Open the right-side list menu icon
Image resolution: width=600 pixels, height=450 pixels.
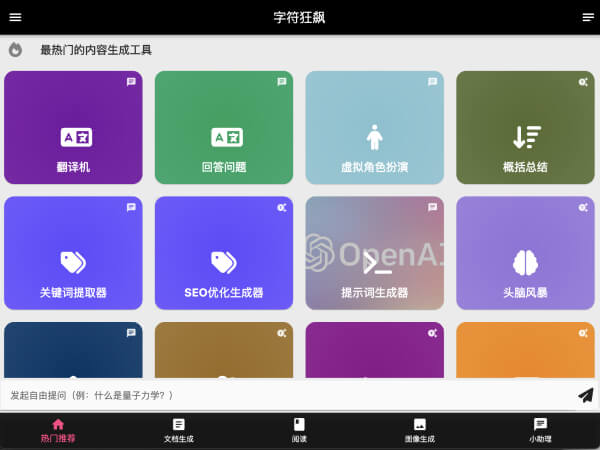(587, 17)
